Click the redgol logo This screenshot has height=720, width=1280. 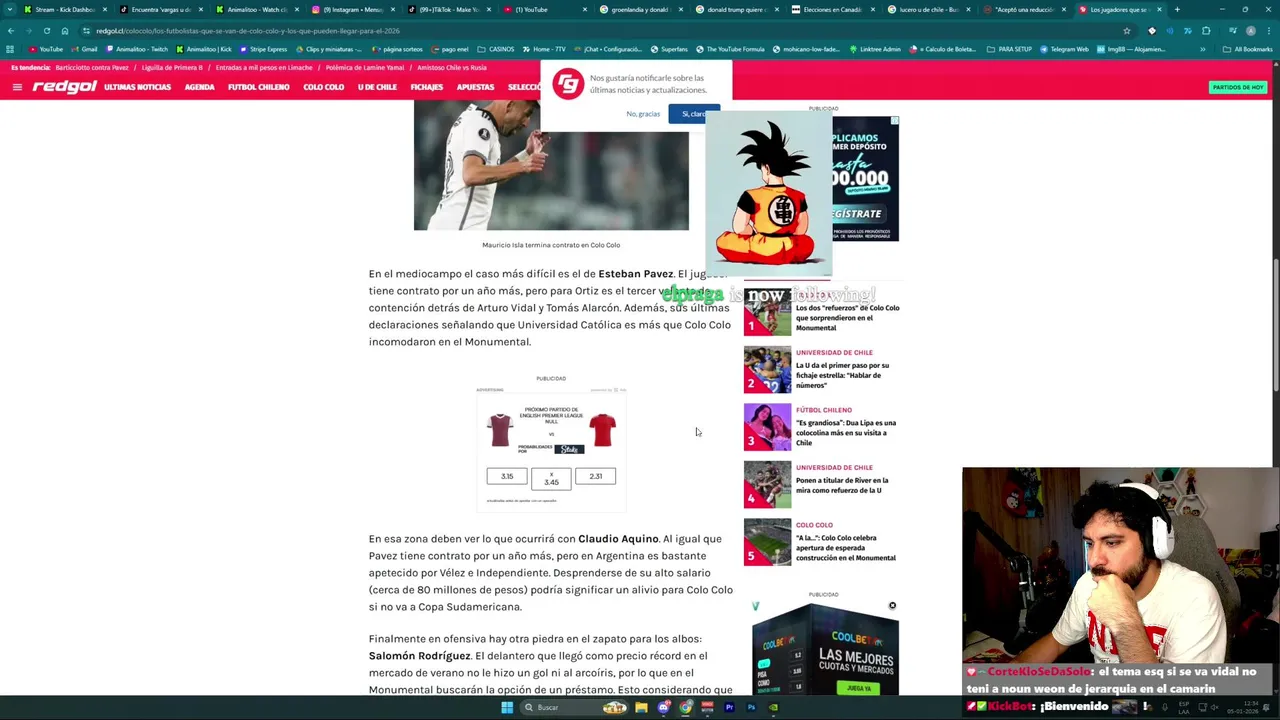[x=64, y=87]
